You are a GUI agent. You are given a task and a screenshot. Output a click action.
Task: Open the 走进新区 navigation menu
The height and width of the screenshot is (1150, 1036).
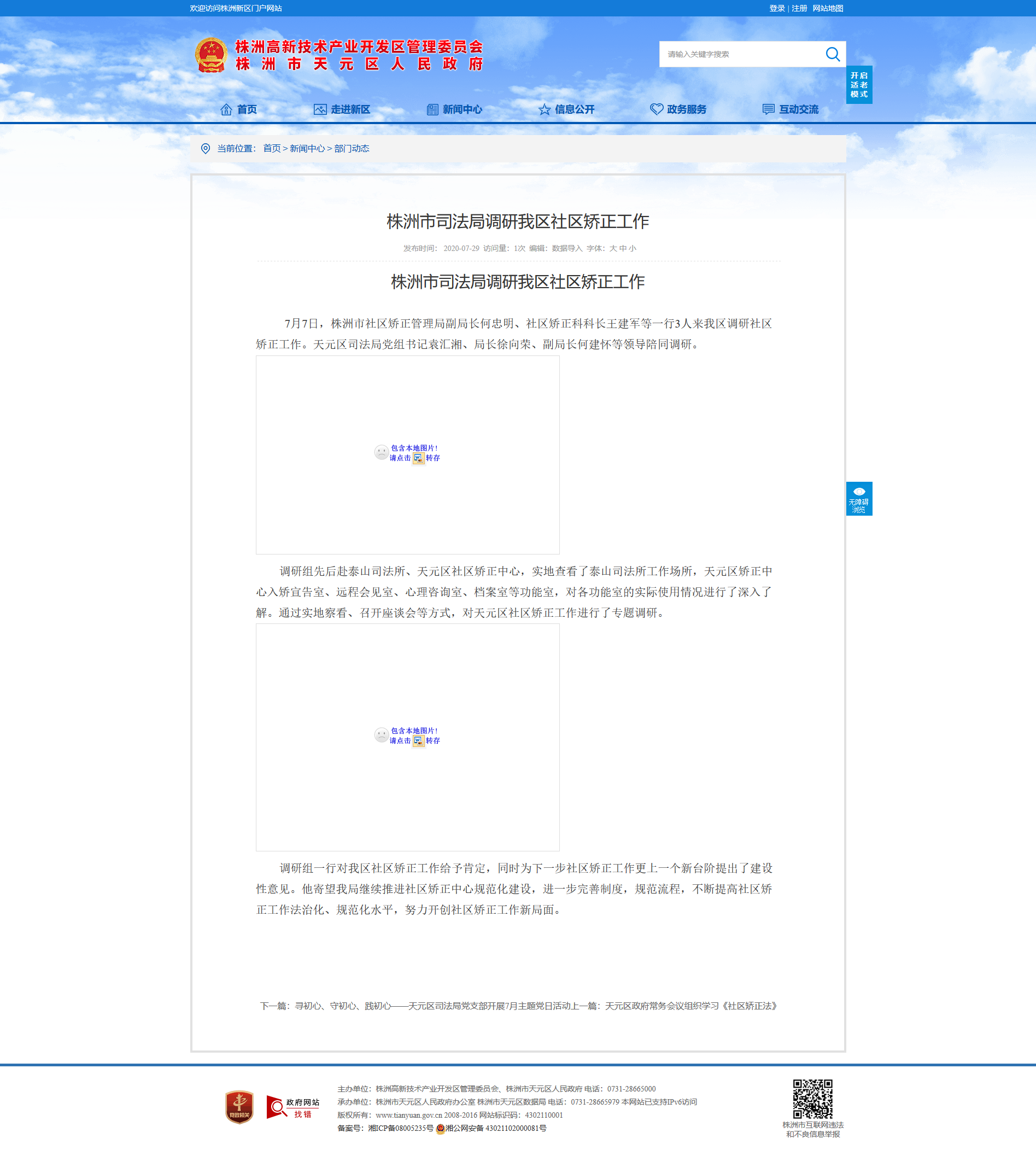tap(342, 109)
